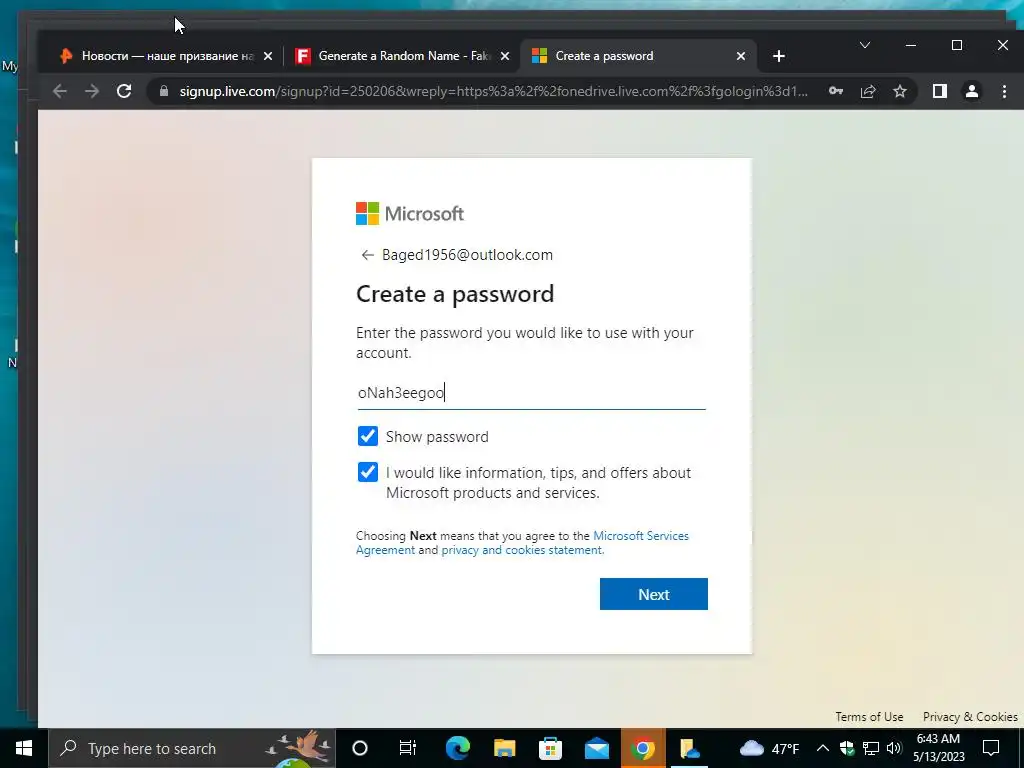Image resolution: width=1024 pixels, height=768 pixels.
Task: Open the volume tray icon
Action: point(894,748)
